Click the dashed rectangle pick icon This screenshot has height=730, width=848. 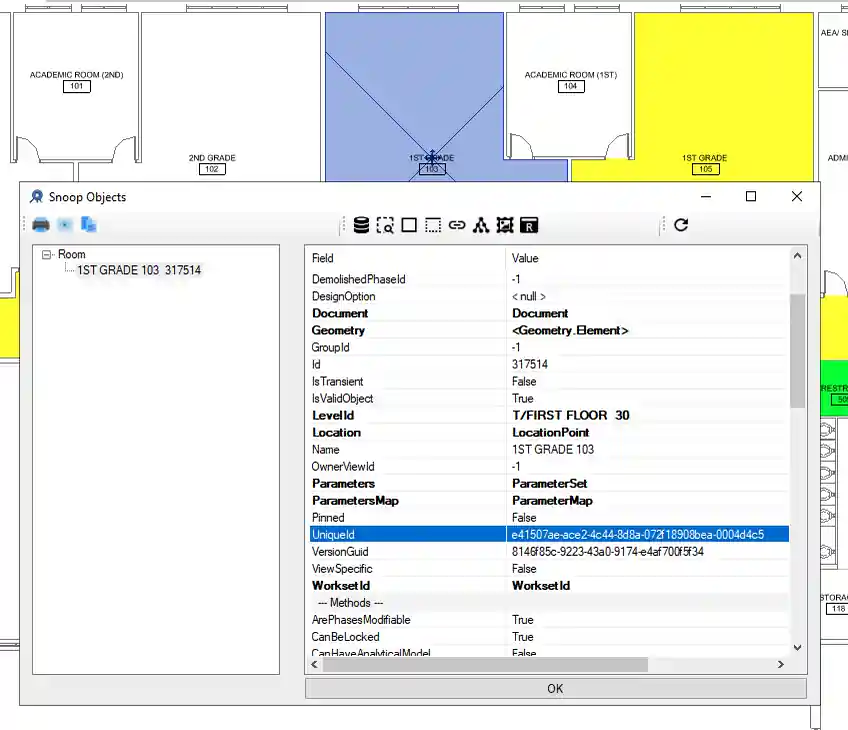point(433,224)
